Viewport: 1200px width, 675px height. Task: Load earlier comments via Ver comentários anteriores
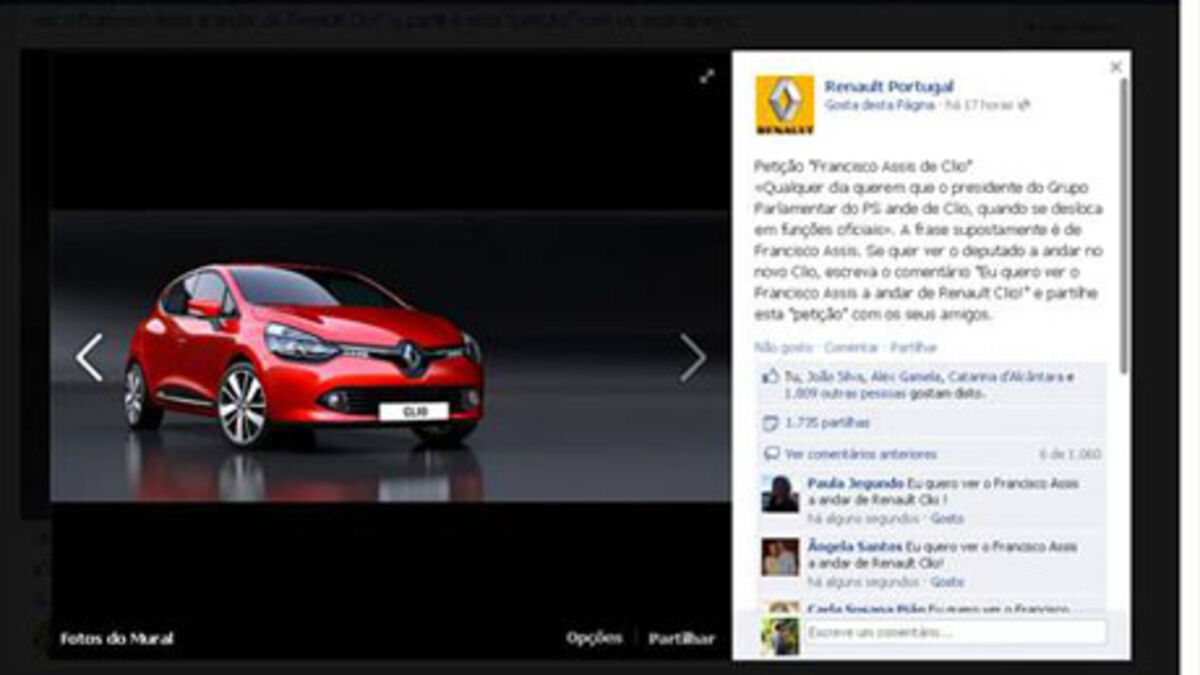point(860,454)
